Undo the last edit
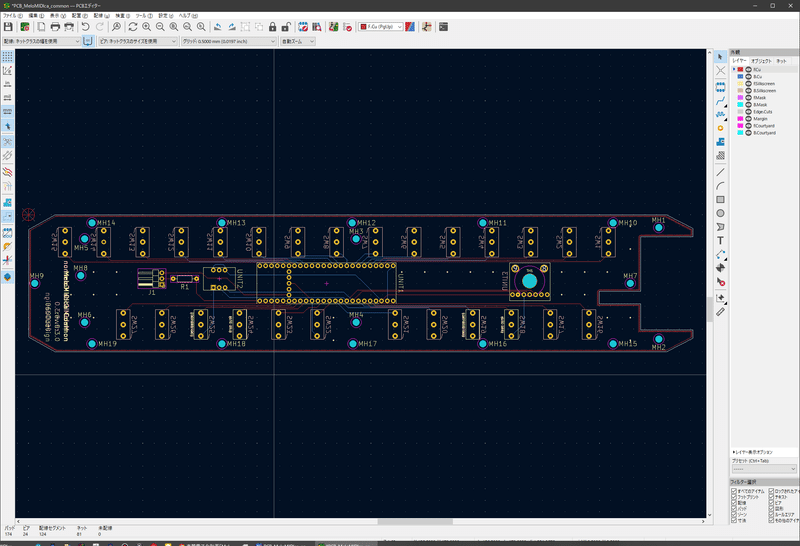800x546 pixels. 86,27
